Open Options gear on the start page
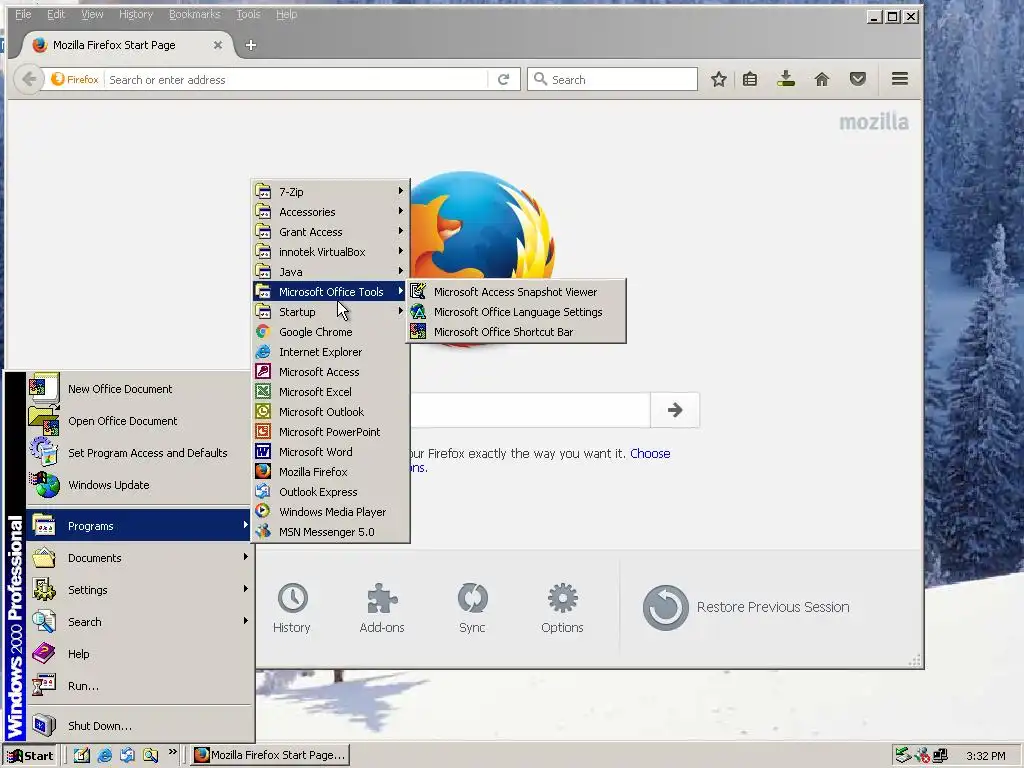The width and height of the screenshot is (1024, 768). pos(562,608)
